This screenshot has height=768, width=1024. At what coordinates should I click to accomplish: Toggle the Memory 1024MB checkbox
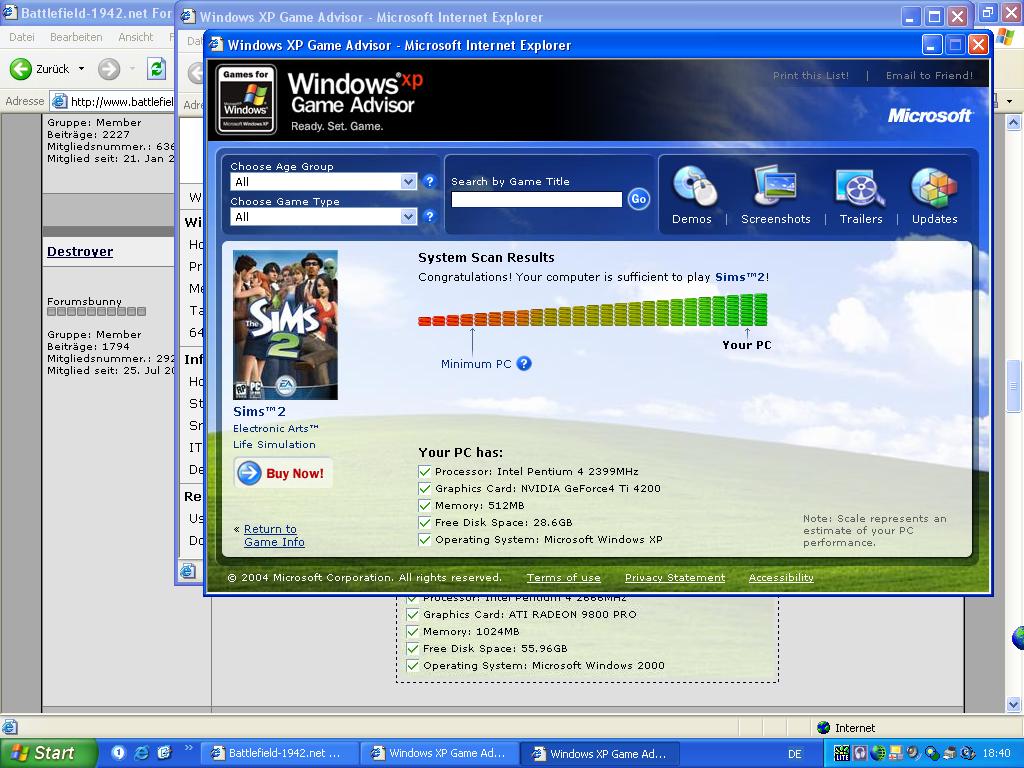pyautogui.click(x=412, y=631)
